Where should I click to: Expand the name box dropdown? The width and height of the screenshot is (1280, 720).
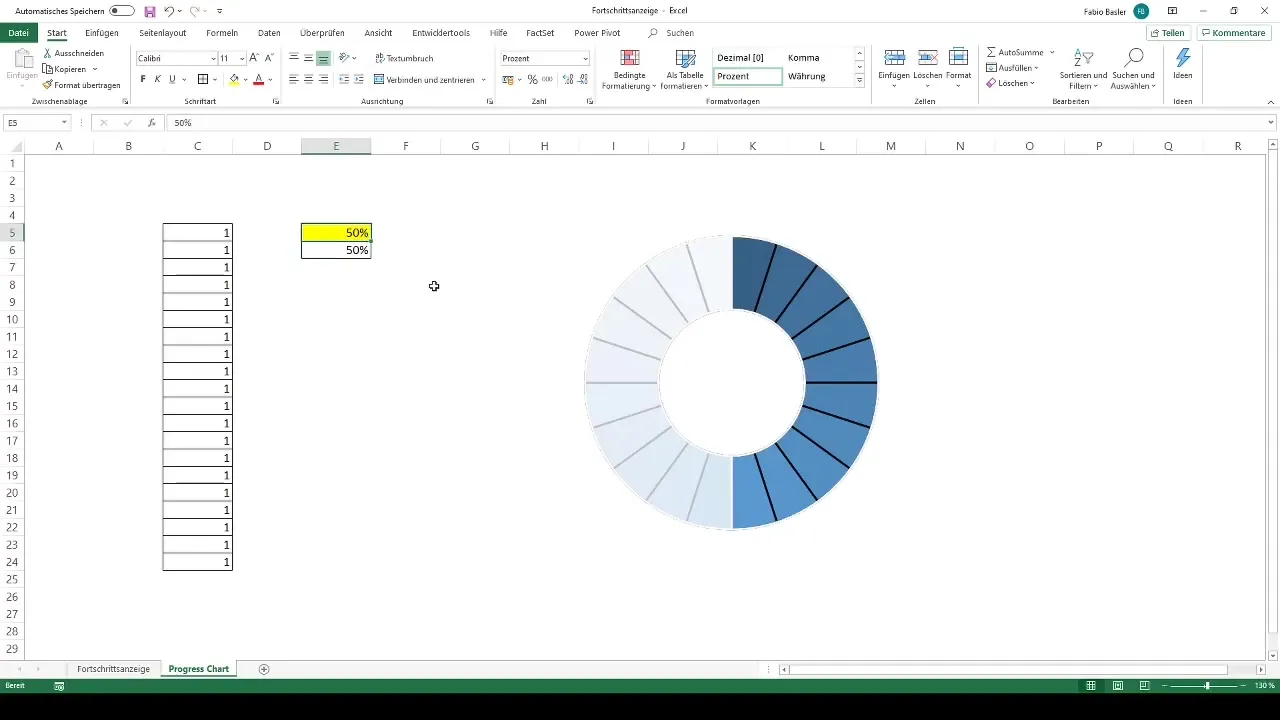pyautogui.click(x=64, y=122)
